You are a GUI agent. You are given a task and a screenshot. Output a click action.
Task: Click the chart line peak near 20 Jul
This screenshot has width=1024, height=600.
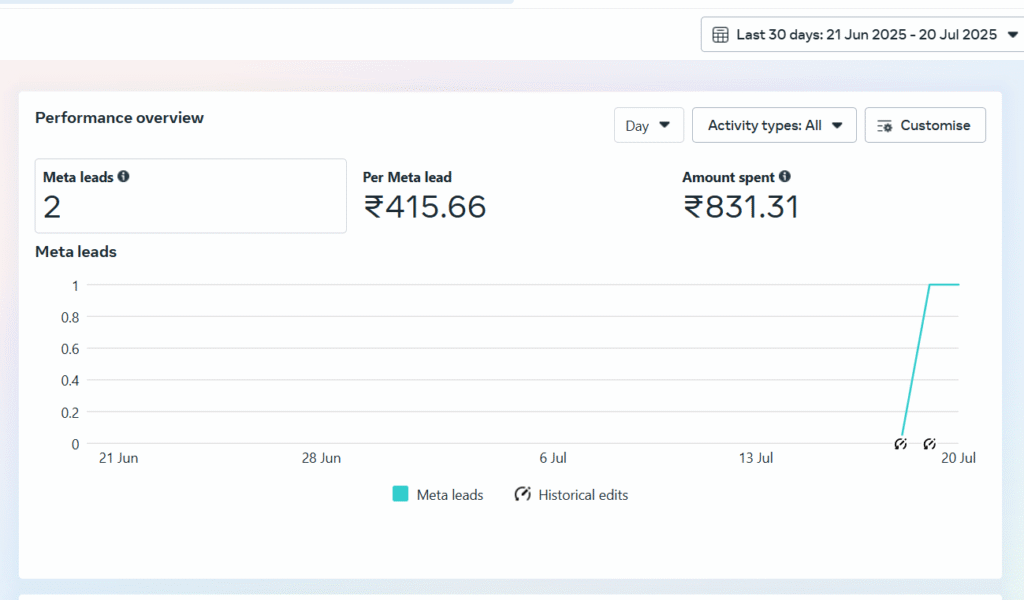click(945, 284)
